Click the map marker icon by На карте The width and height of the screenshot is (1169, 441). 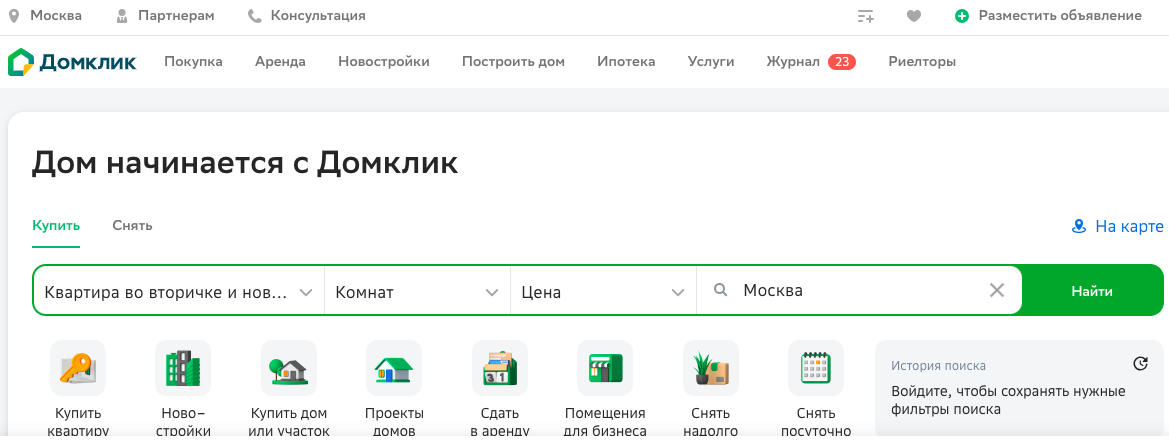[x=1078, y=226]
